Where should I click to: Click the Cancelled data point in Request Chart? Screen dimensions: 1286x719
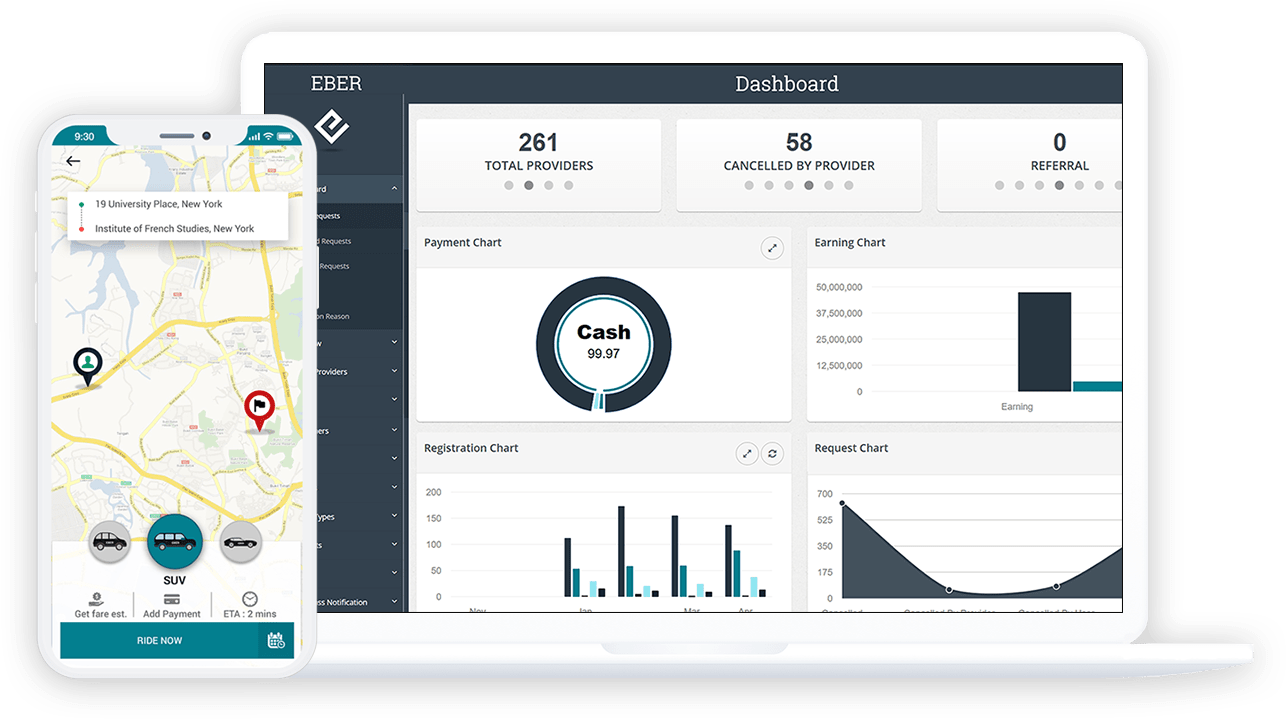tap(842, 503)
